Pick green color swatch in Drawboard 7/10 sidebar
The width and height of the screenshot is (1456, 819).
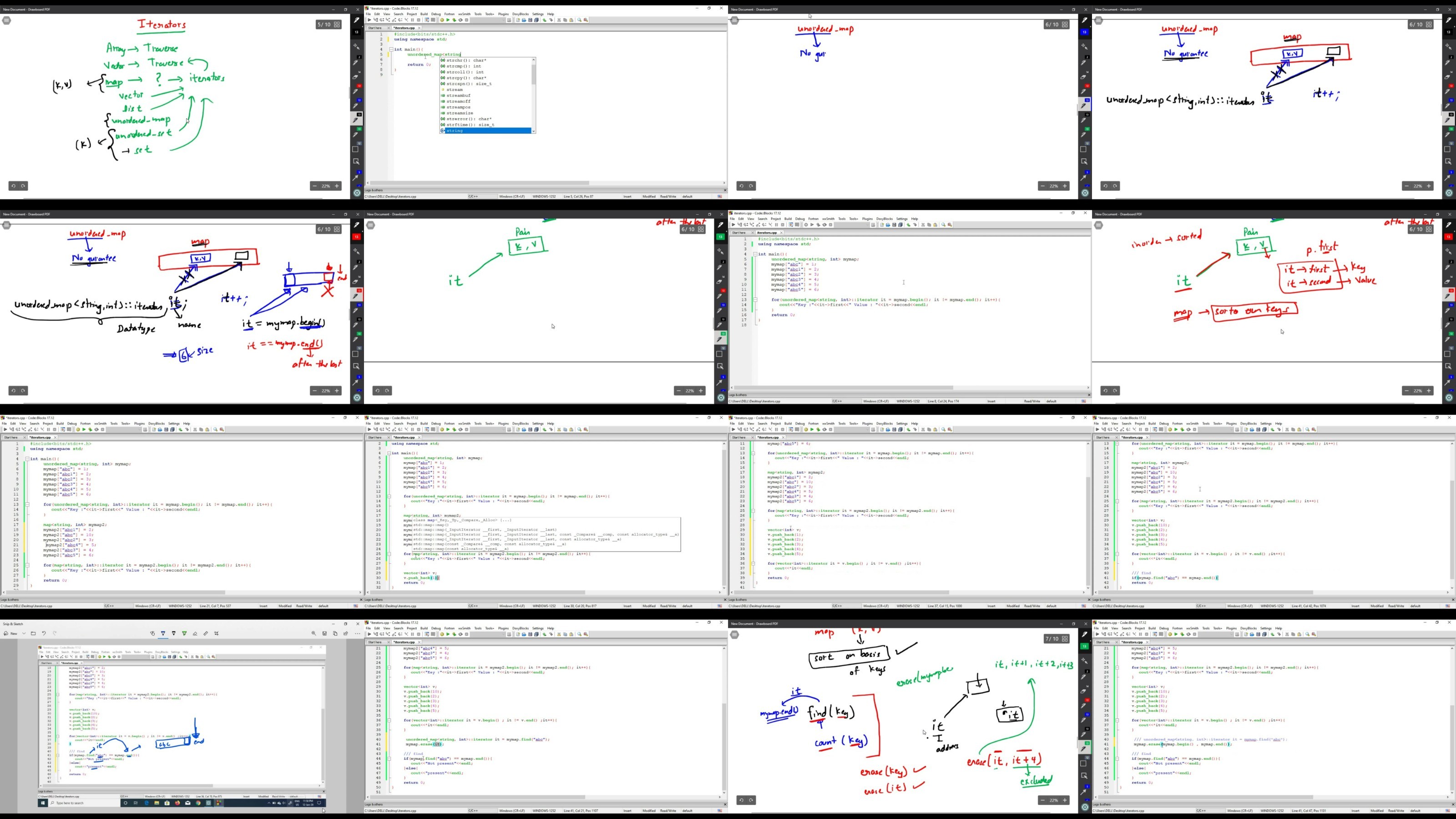click(x=1085, y=647)
